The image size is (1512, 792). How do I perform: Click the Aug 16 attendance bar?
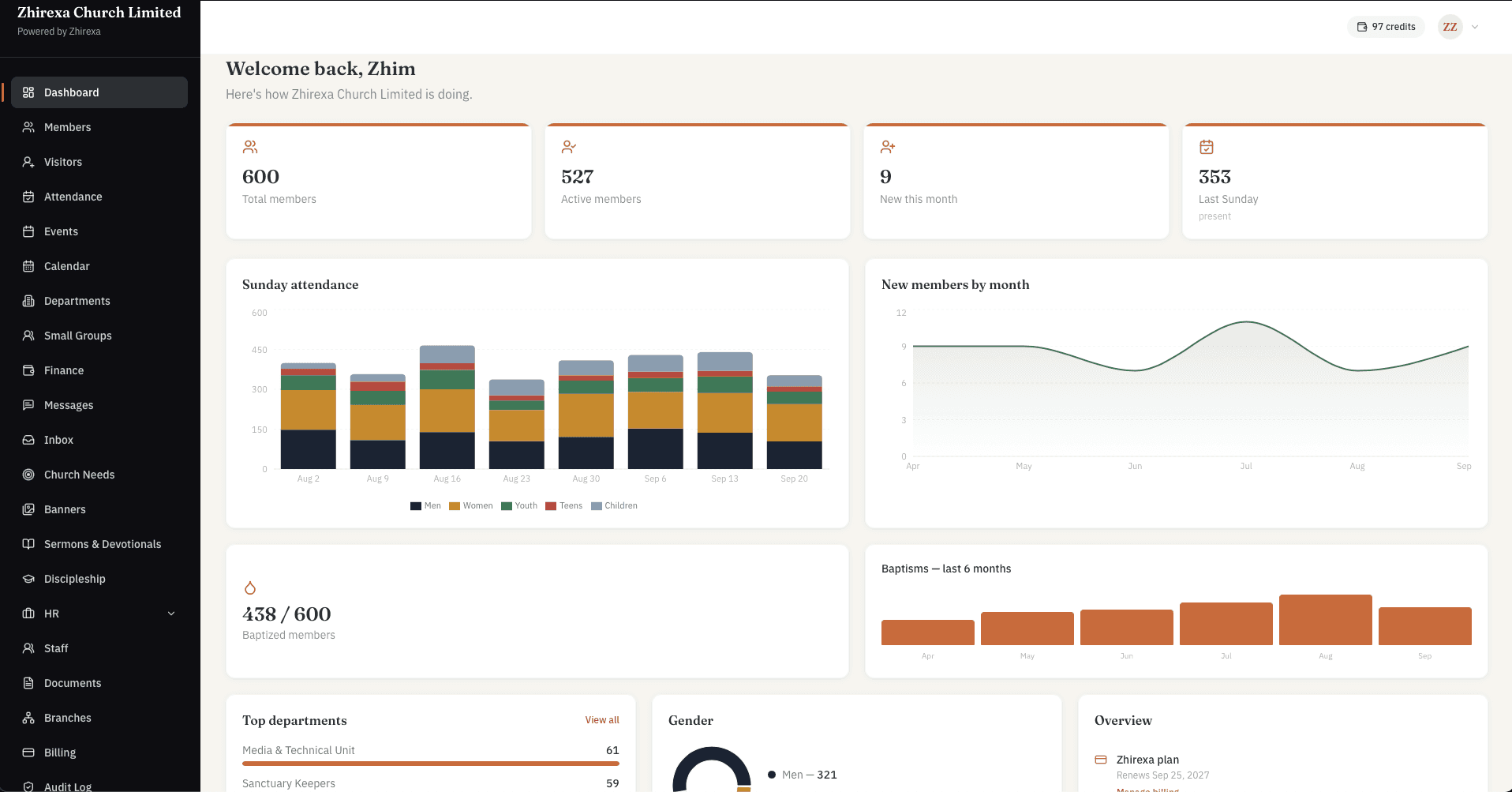click(447, 407)
